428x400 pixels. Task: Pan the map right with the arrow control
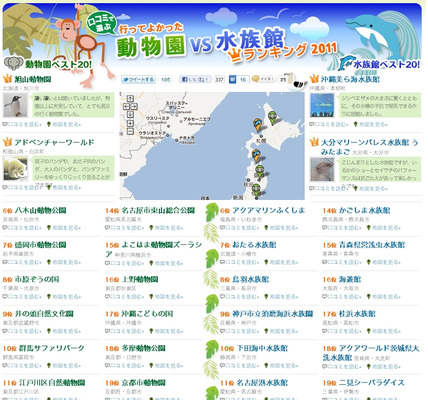(134, 106)
